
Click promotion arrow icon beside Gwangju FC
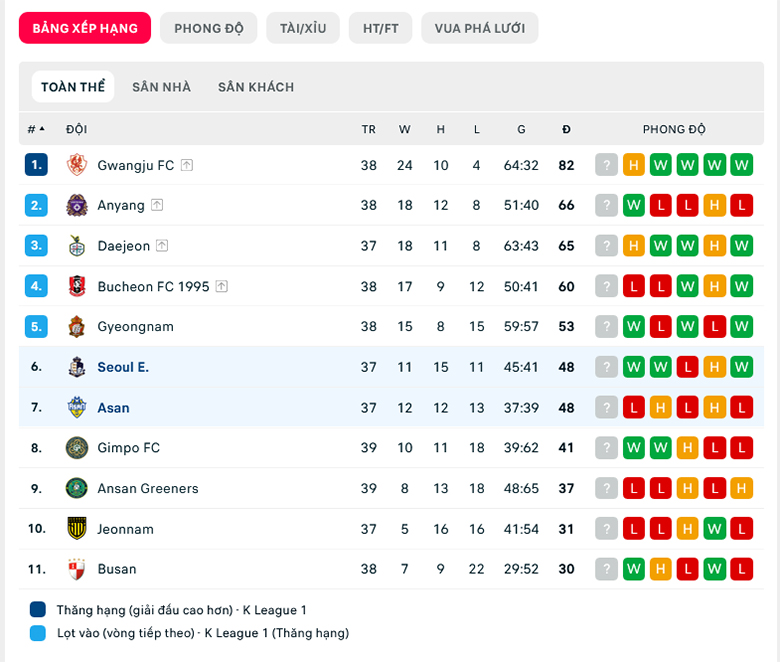click(187, 165)
